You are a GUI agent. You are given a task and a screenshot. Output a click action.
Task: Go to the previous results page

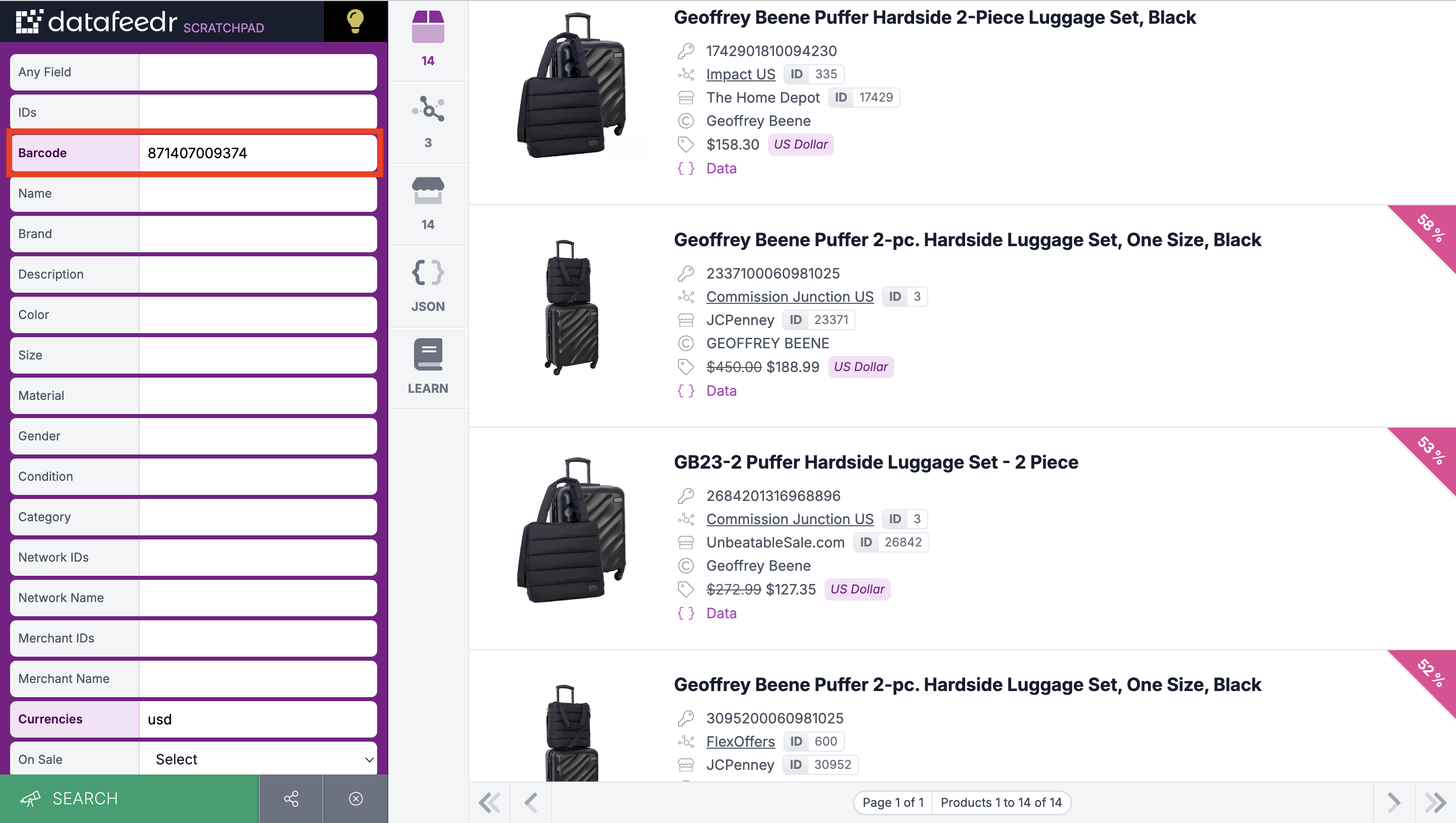[x=531, y=802]
